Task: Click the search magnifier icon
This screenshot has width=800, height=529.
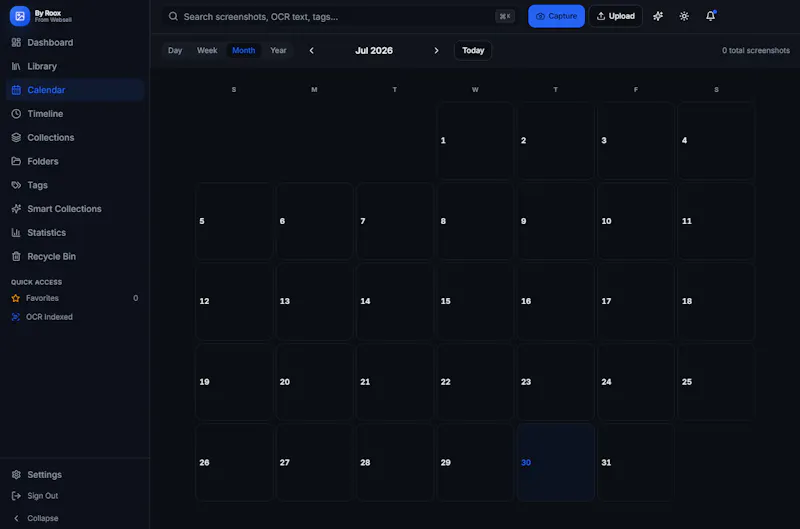Action: (173, 16)
